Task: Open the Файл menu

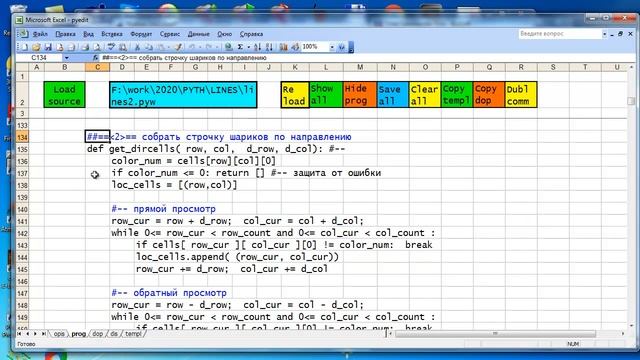Action: tap(40, 34)
